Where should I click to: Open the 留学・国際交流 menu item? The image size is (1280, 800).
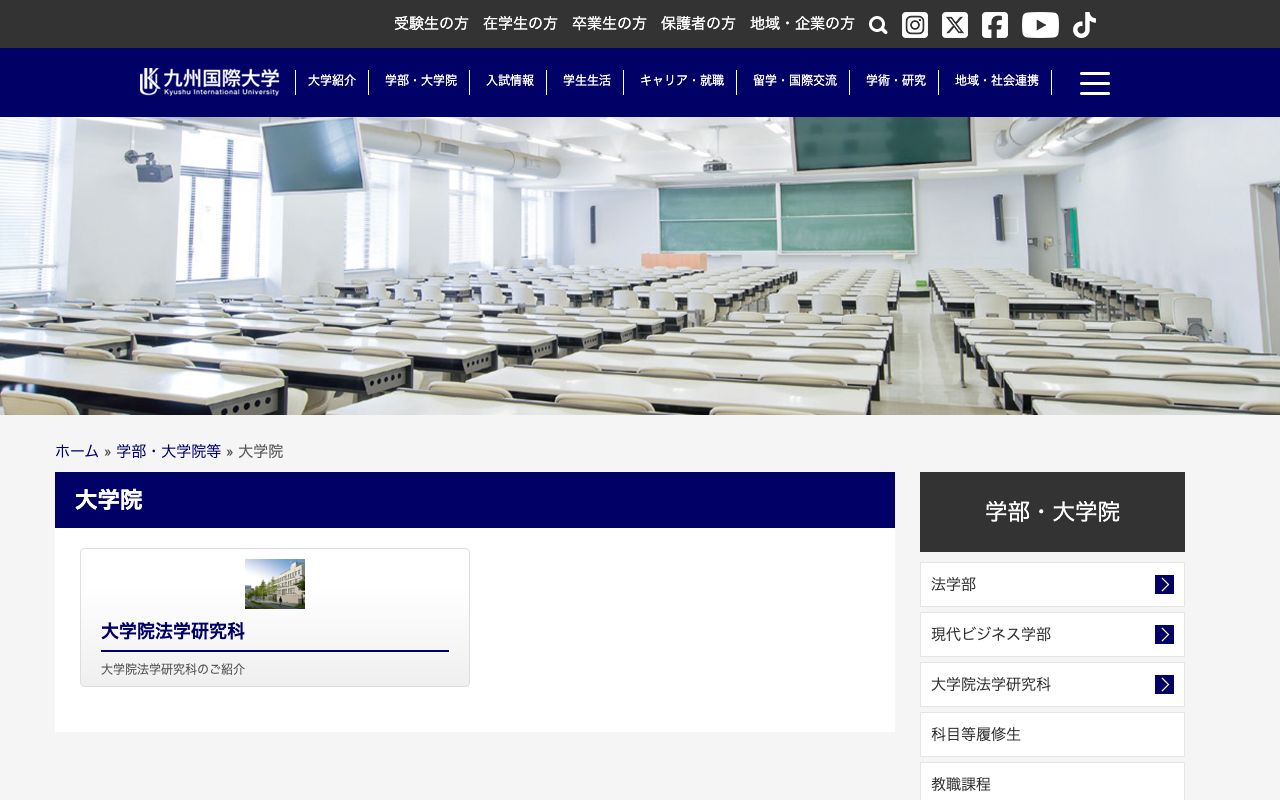coord(794,81)
